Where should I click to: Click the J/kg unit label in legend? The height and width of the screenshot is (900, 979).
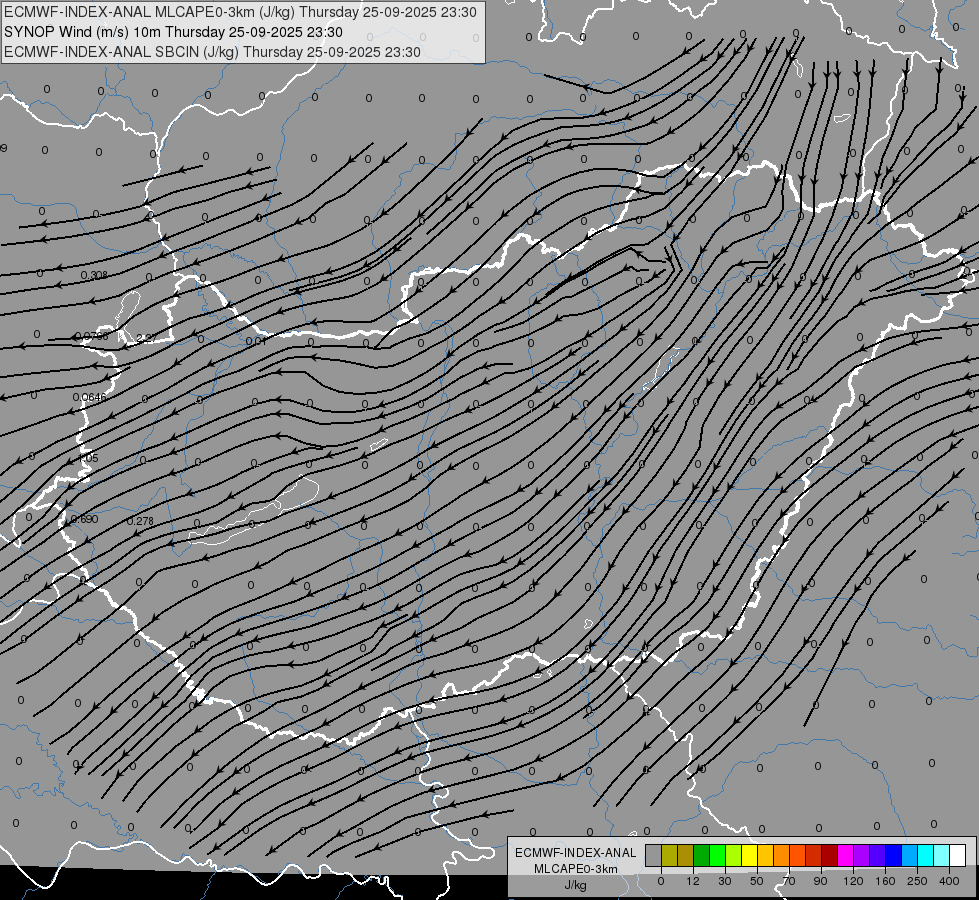pos(576,885)
